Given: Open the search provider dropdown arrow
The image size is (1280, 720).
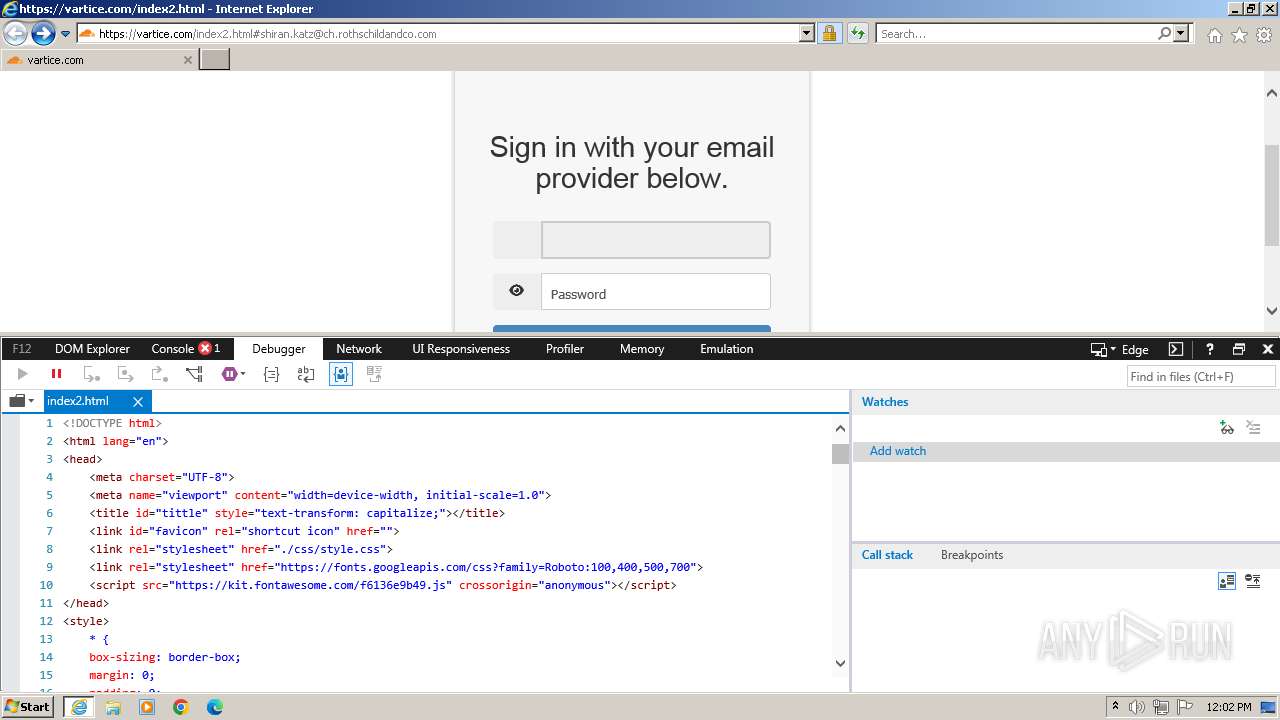Looking at the screenshot, I should pos(1182,34).
